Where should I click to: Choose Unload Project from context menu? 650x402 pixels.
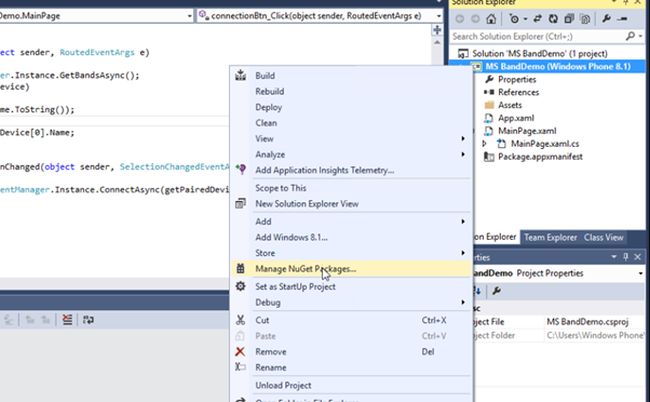pyautogui.click(x=352, y=385)
